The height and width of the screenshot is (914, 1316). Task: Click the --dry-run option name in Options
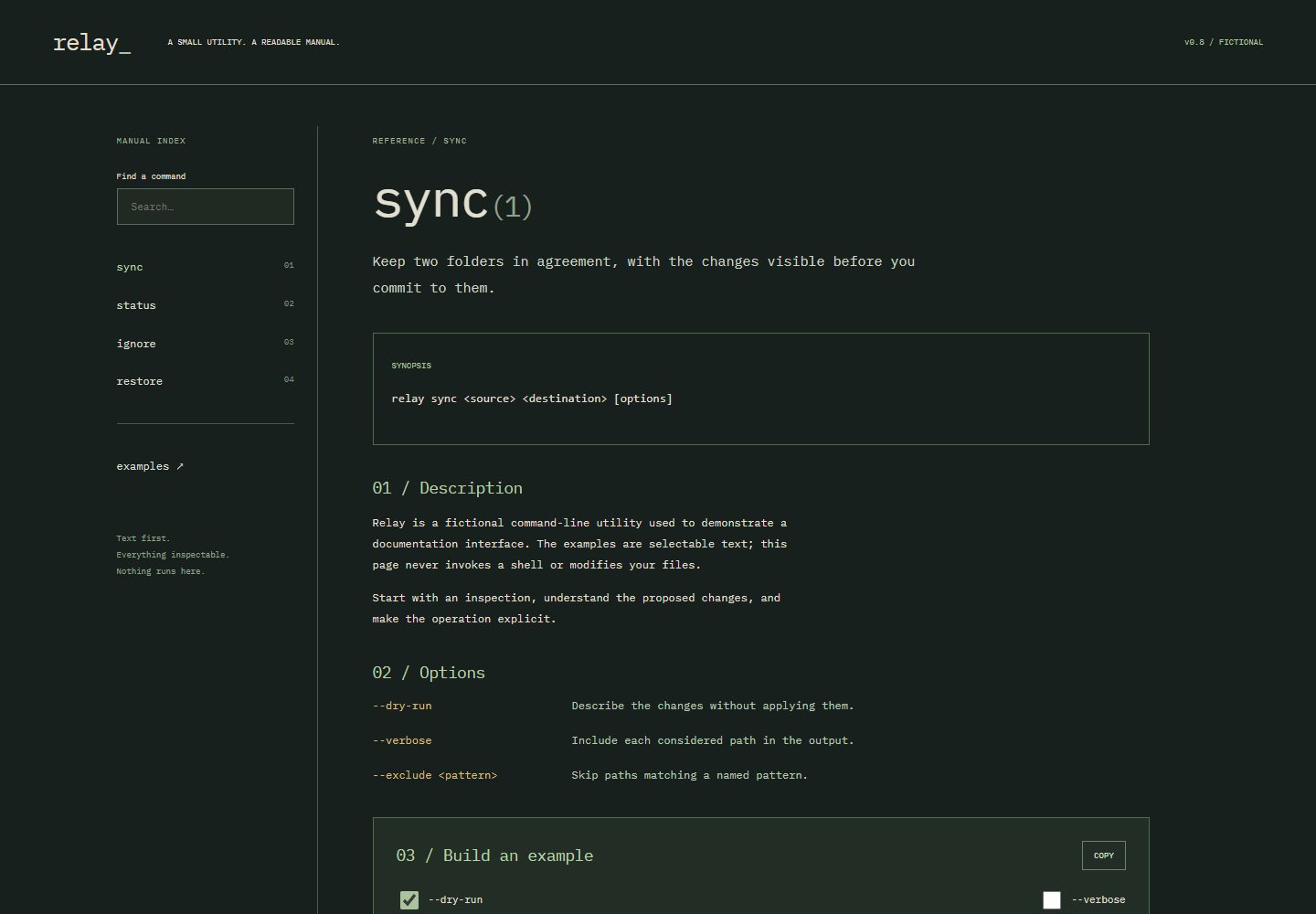[x=402, y=706]
